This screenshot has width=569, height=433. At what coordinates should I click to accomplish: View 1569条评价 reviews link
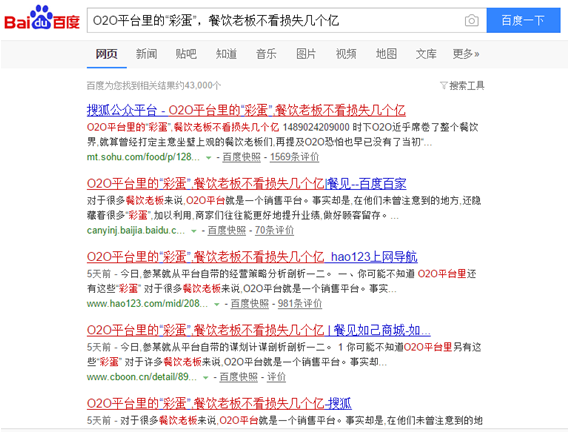tap(294, 157)
